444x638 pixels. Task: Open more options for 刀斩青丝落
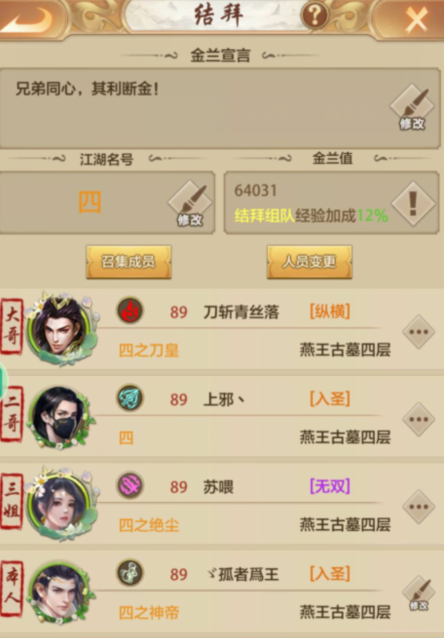(419, 332)
